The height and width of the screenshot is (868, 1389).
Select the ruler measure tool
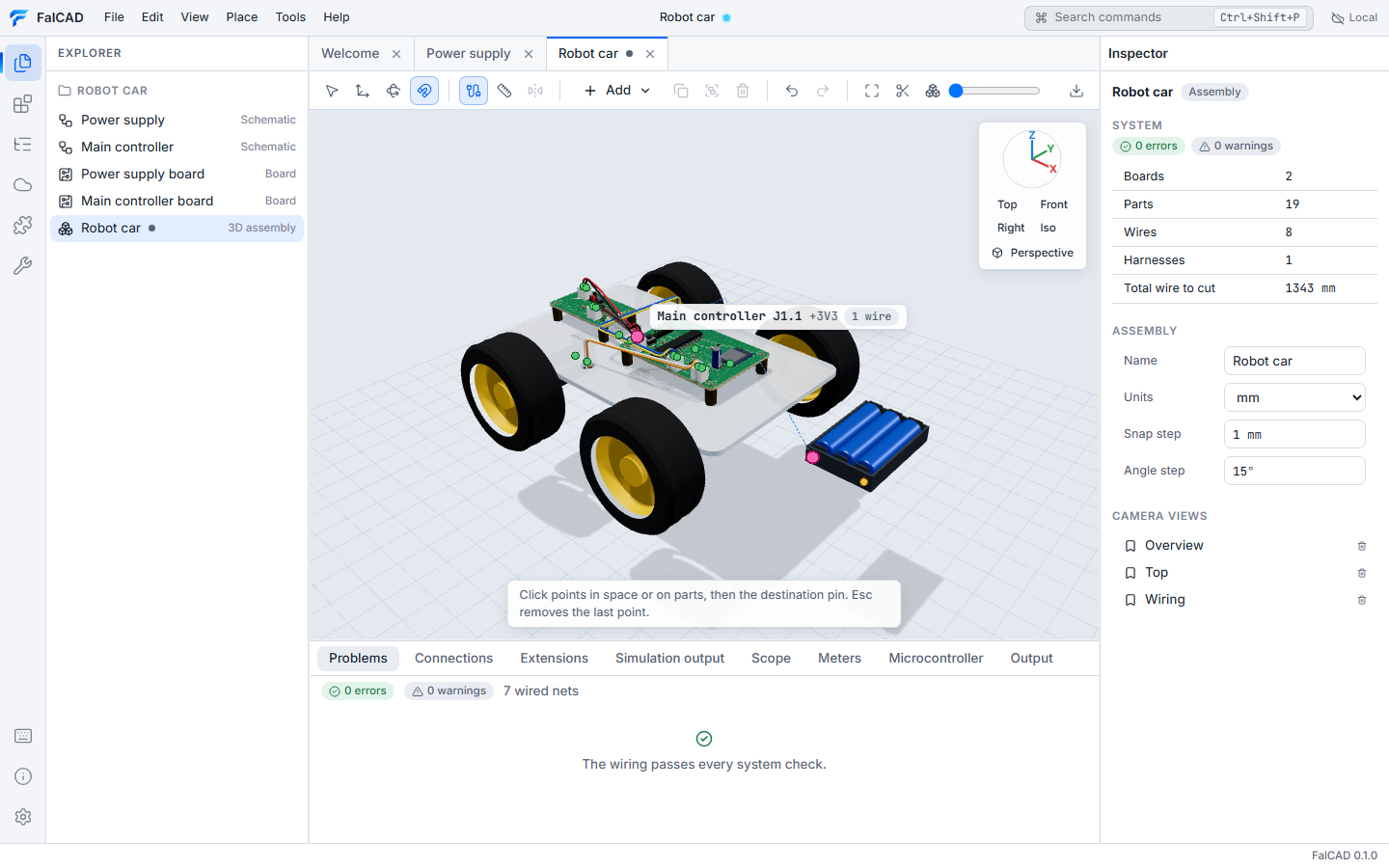[x=504, y=91]
